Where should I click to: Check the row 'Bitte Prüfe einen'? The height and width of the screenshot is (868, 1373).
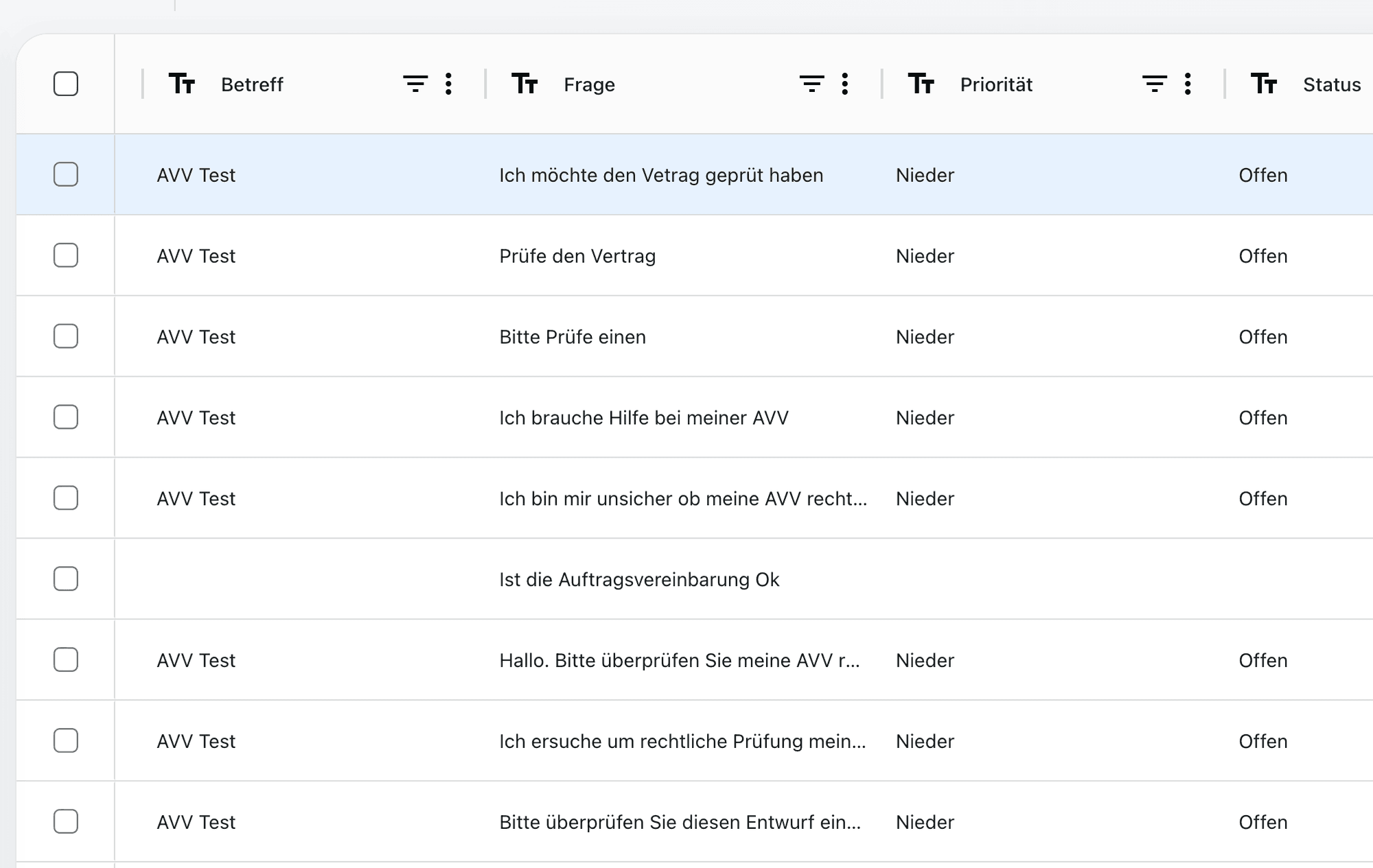pyautogui.click(x=66, y=336)
